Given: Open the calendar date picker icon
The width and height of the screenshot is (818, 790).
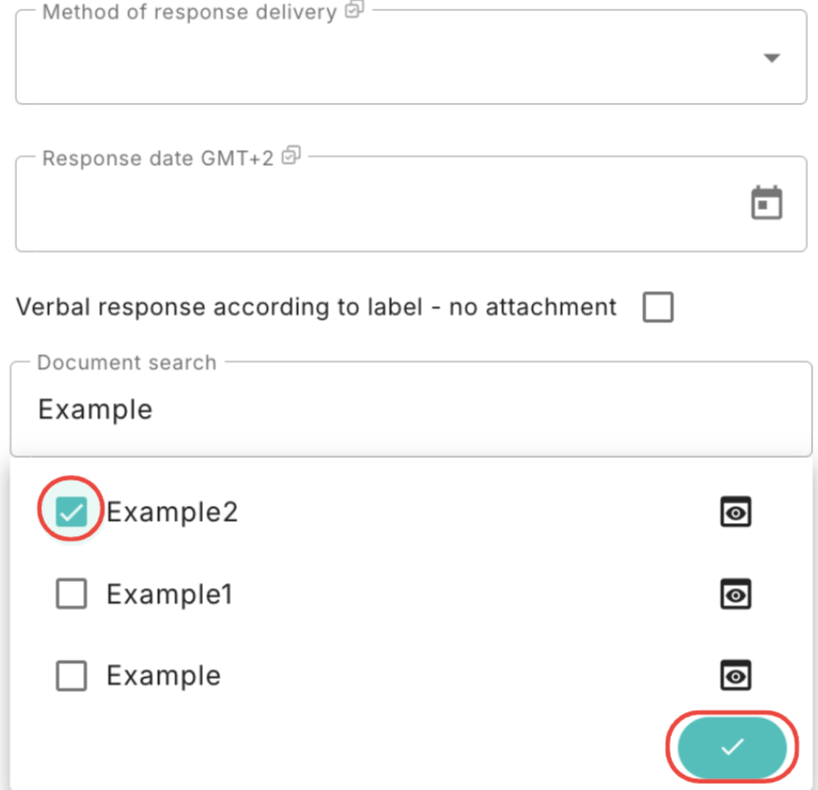Looking at the screenshot, I should coord(766,202).
